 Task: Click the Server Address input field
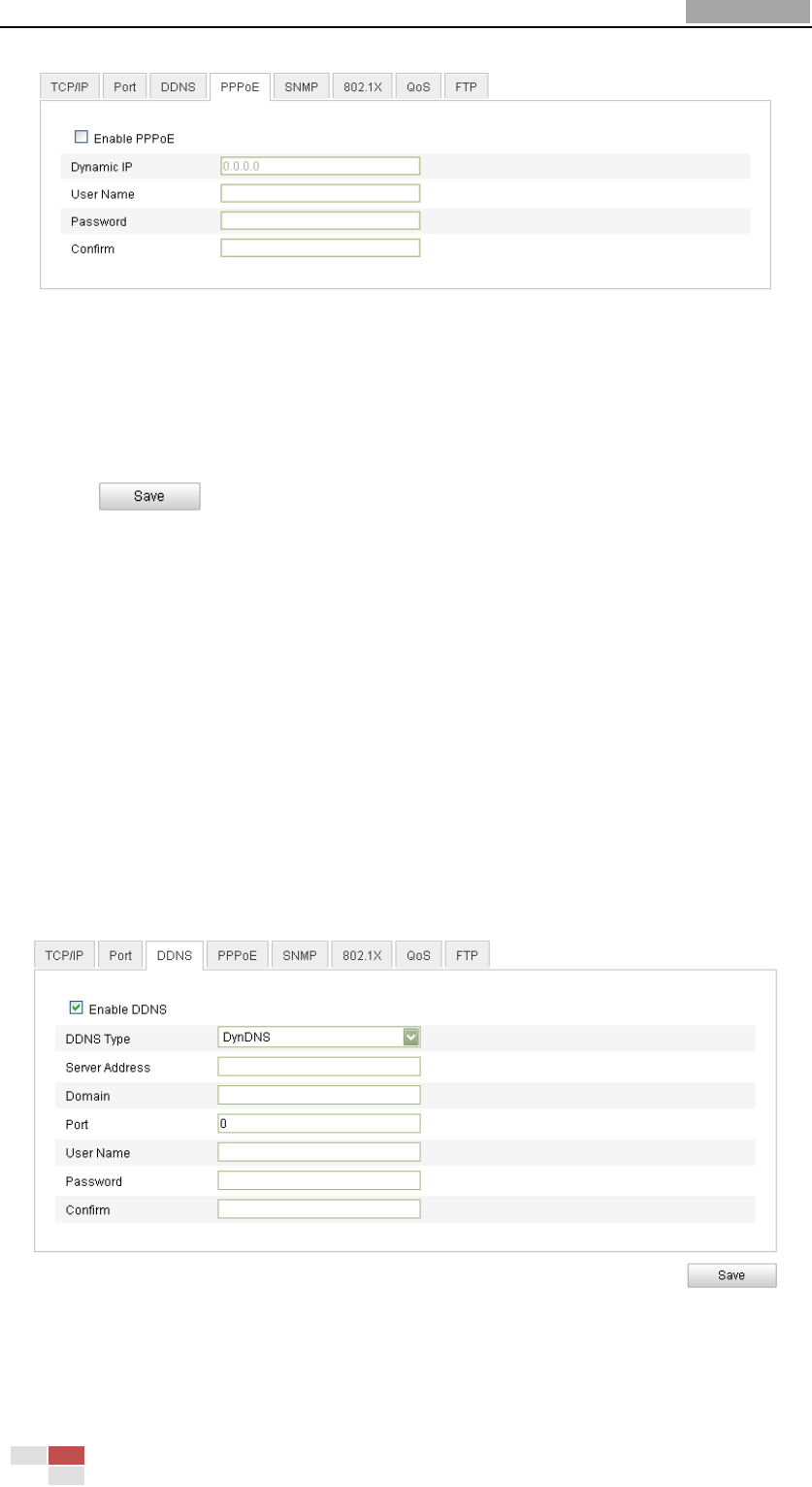pyautogui.click(x=319, y=1067)
